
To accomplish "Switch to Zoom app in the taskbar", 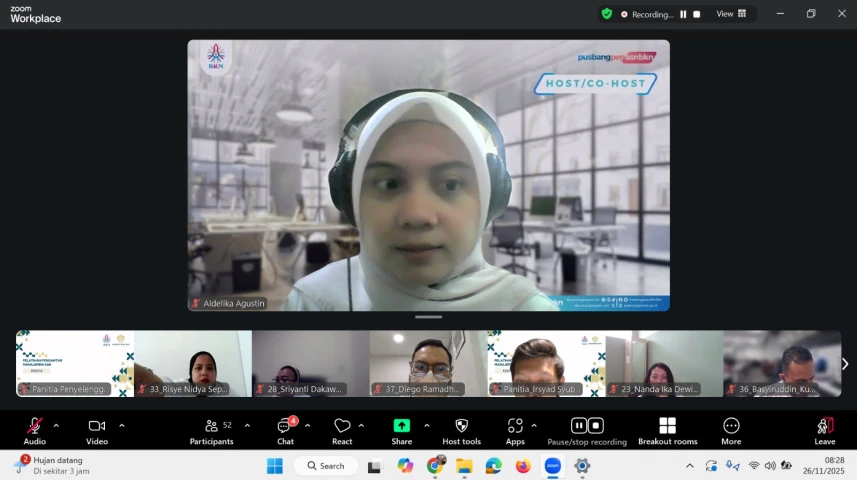I will [553, 466].
